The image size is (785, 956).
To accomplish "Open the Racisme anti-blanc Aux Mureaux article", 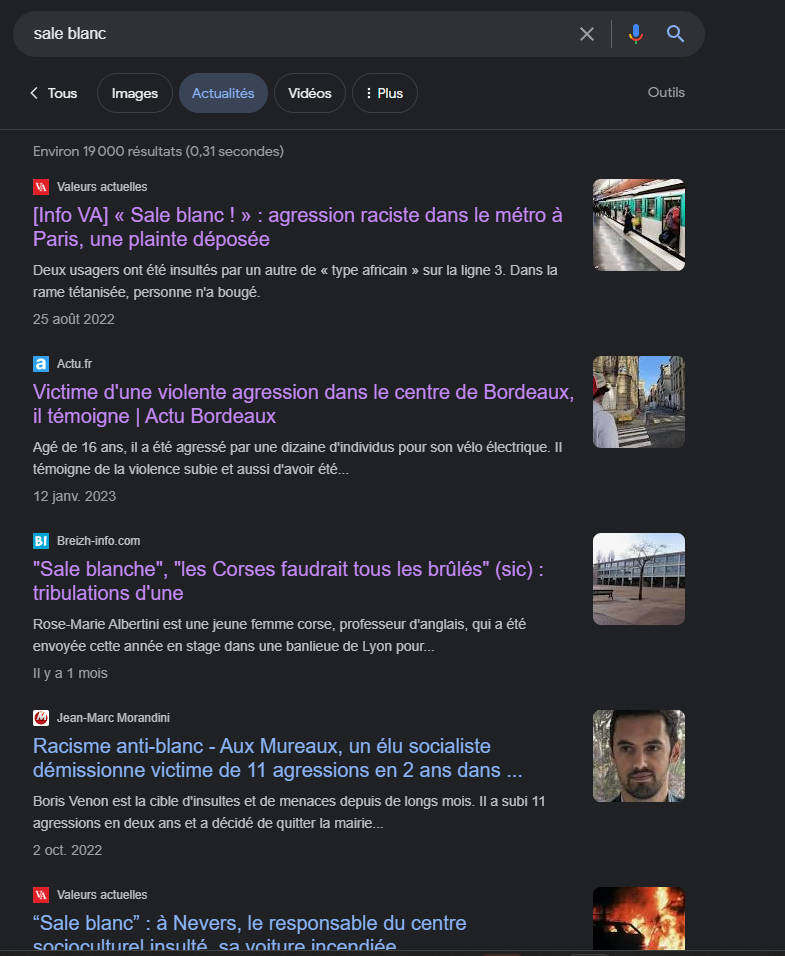I will [277, 758].
